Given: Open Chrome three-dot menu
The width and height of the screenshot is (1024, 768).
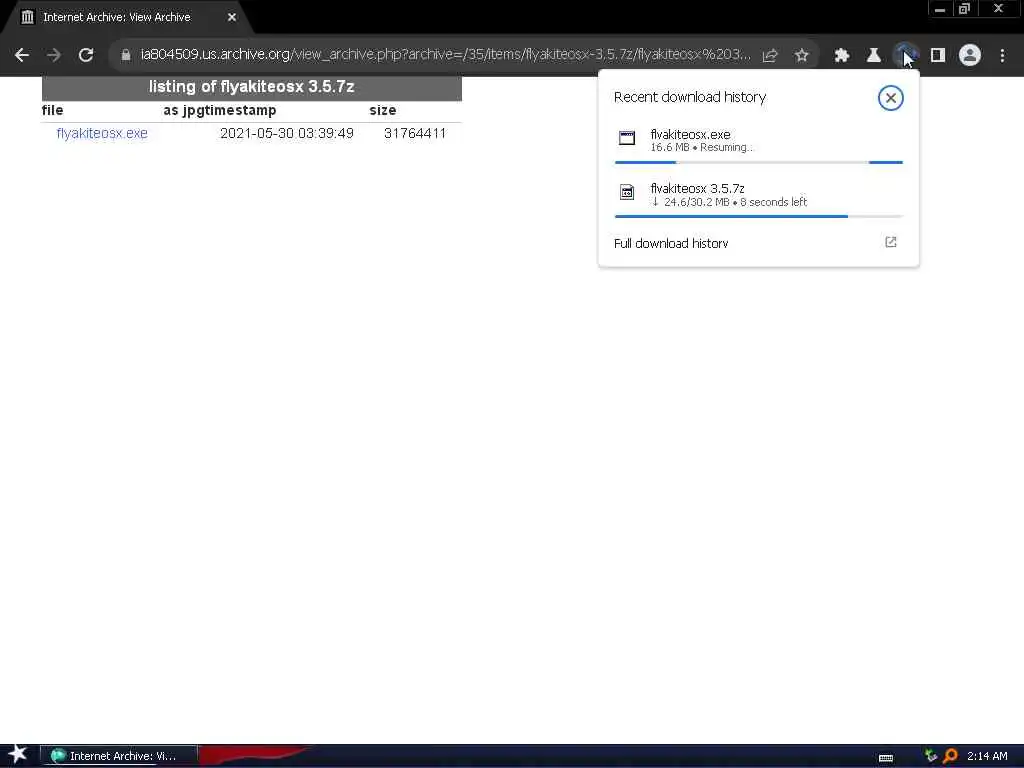Looking at the screenshot, I should (x=1002, y=56).
